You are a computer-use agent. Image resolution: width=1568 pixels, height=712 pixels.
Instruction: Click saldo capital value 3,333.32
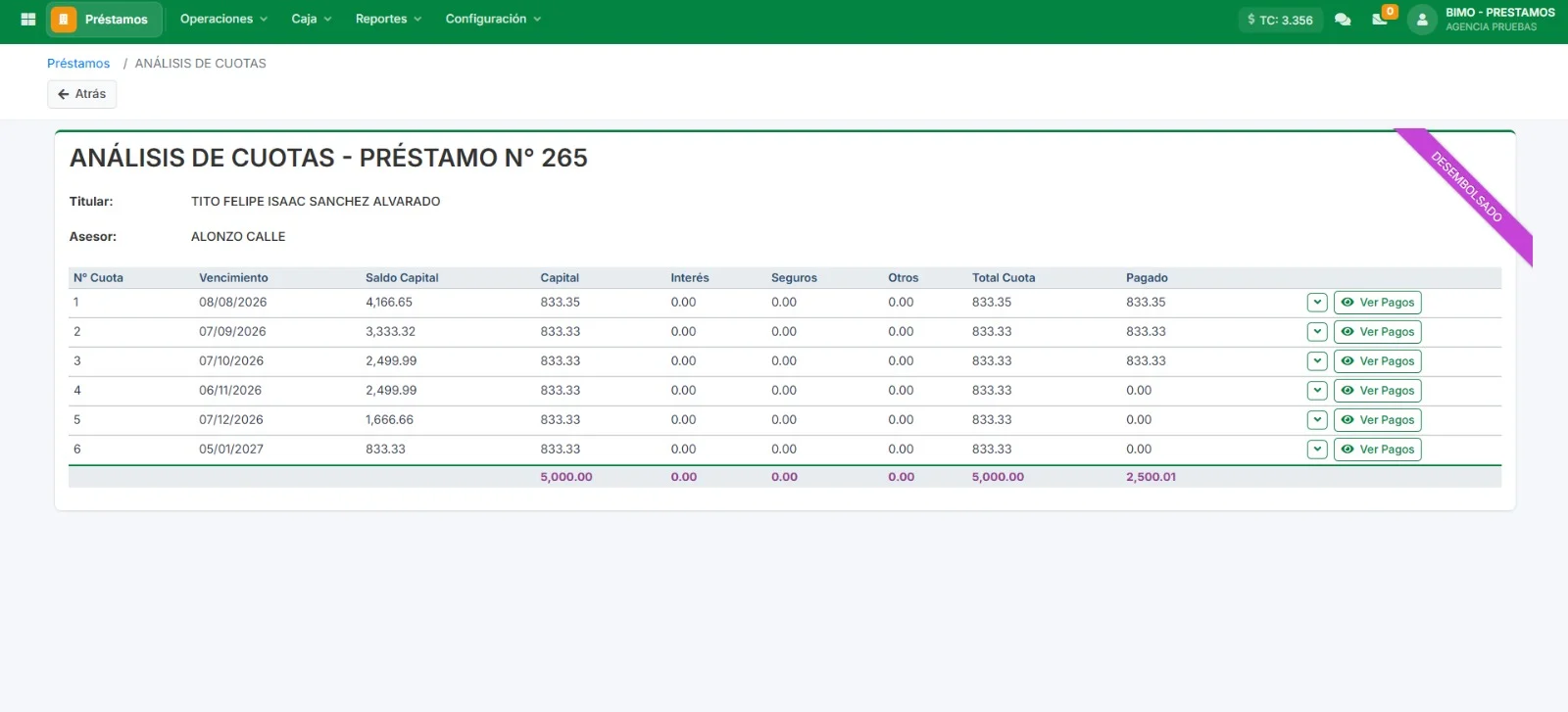pos(390,332)
